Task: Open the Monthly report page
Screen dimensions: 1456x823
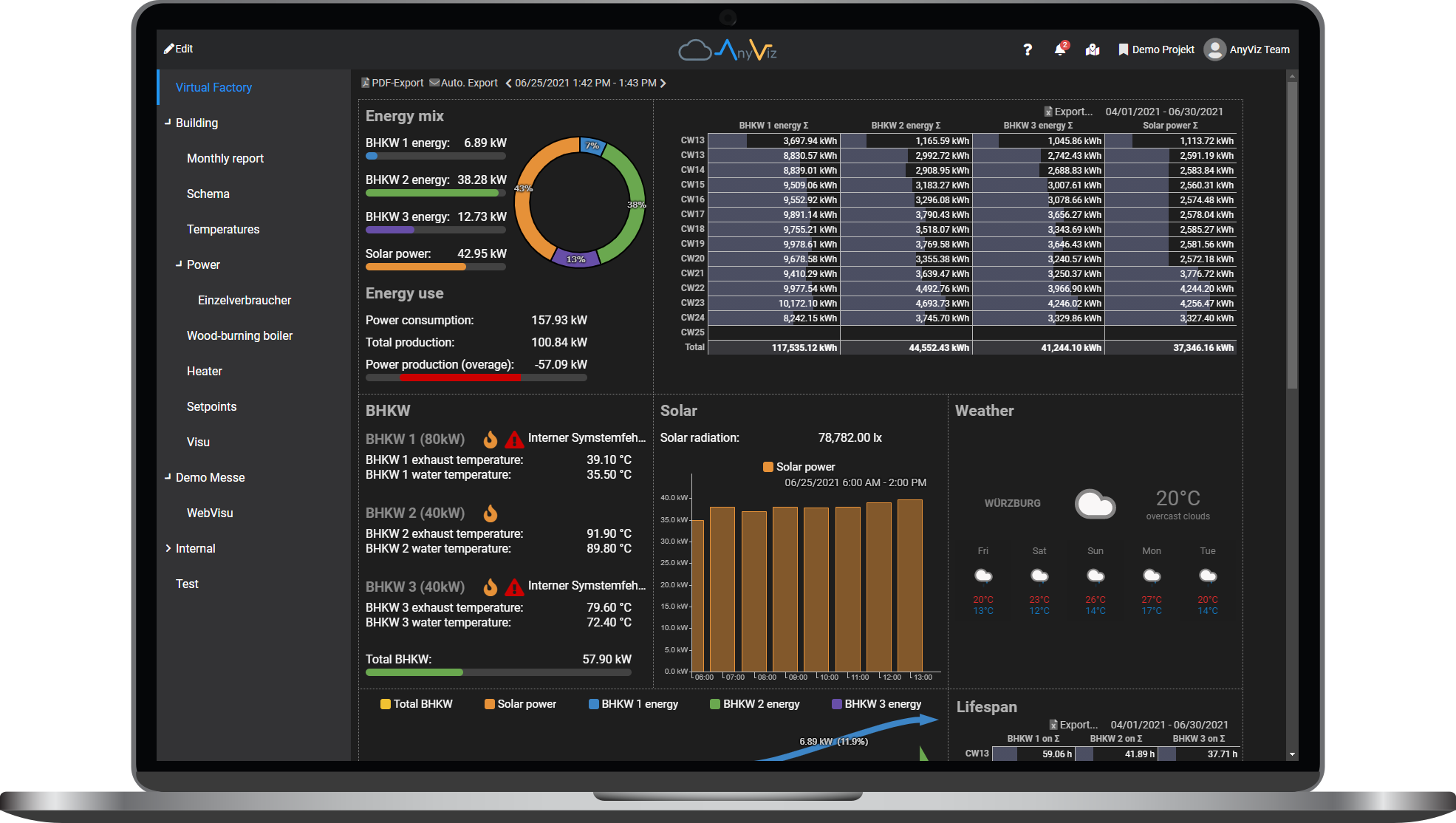Action: (x=225, y=158)
